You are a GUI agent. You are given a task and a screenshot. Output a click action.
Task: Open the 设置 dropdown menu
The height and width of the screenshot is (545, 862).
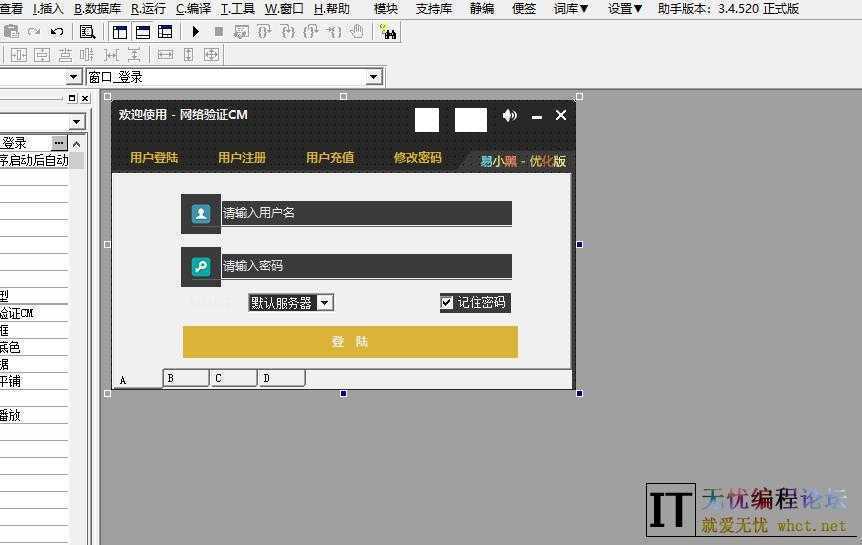click(625, 9)
